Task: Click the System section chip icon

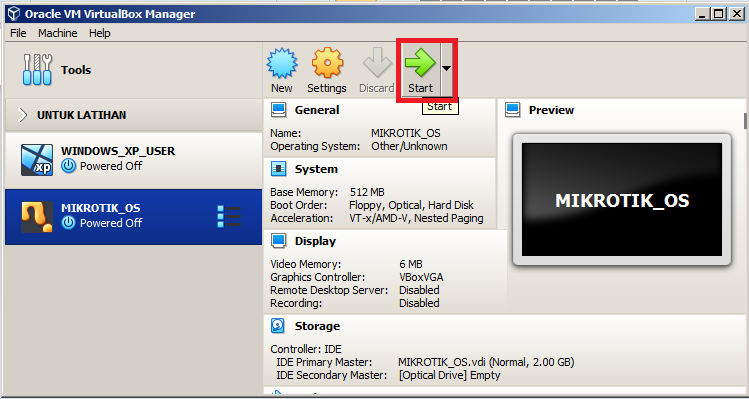Action: click(x=278, y=169)
